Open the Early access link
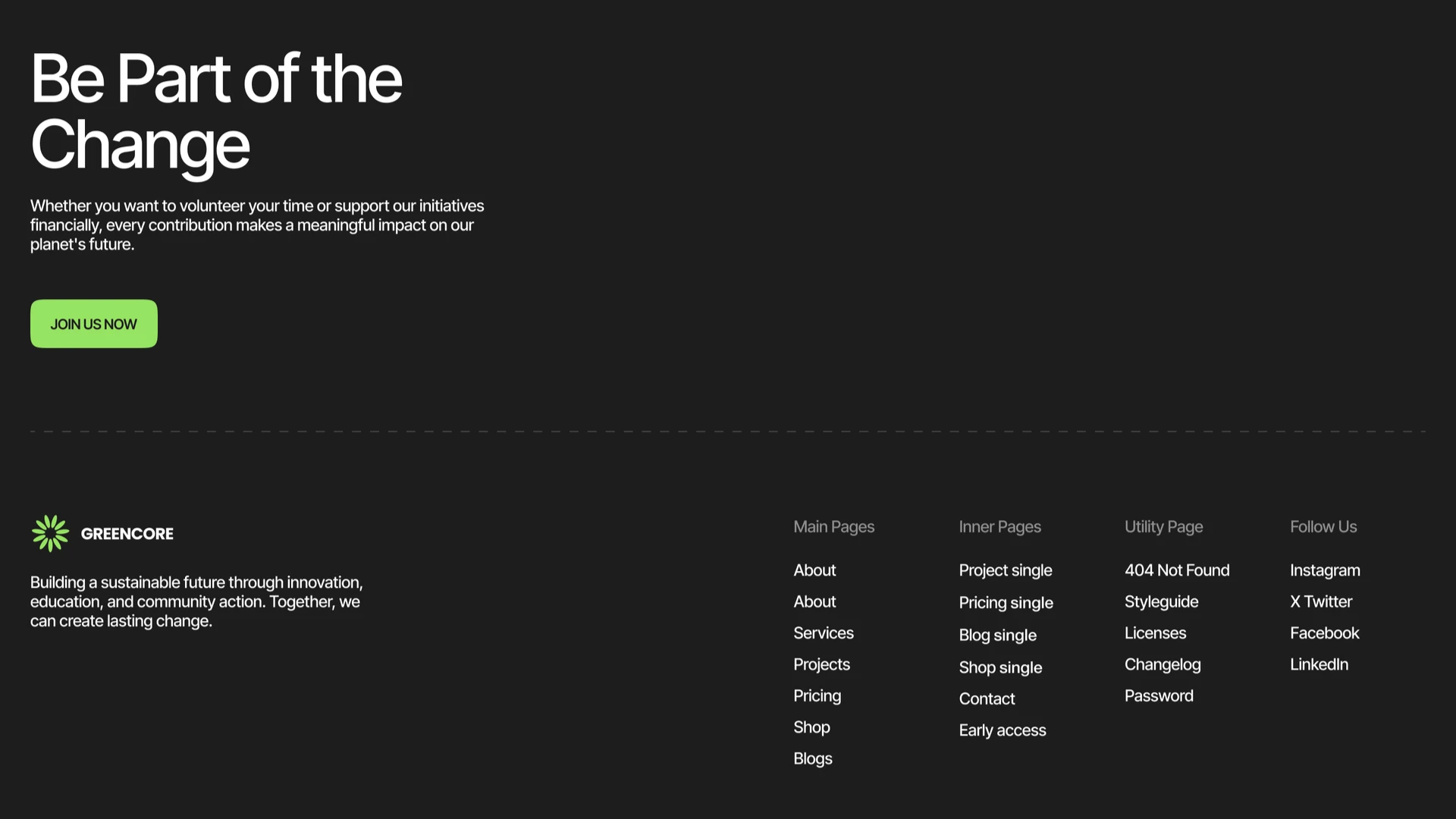Image resolution: width=1456 pixels, height=819 pixels. tap(1003, 730)
